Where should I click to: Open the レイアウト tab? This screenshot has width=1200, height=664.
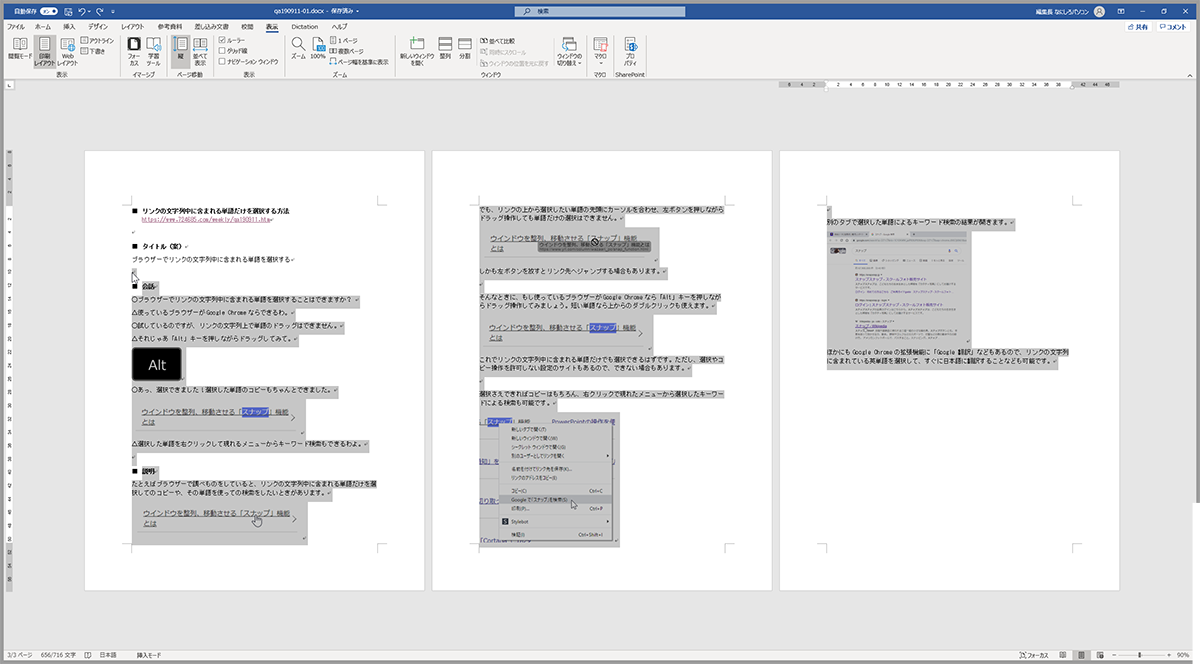[x=132, y=27]
